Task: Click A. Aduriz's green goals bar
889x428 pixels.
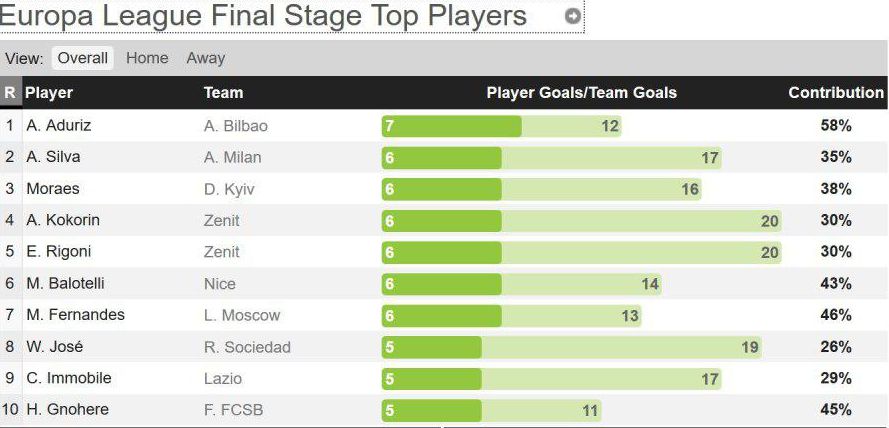Action: [x=451, y=126]
